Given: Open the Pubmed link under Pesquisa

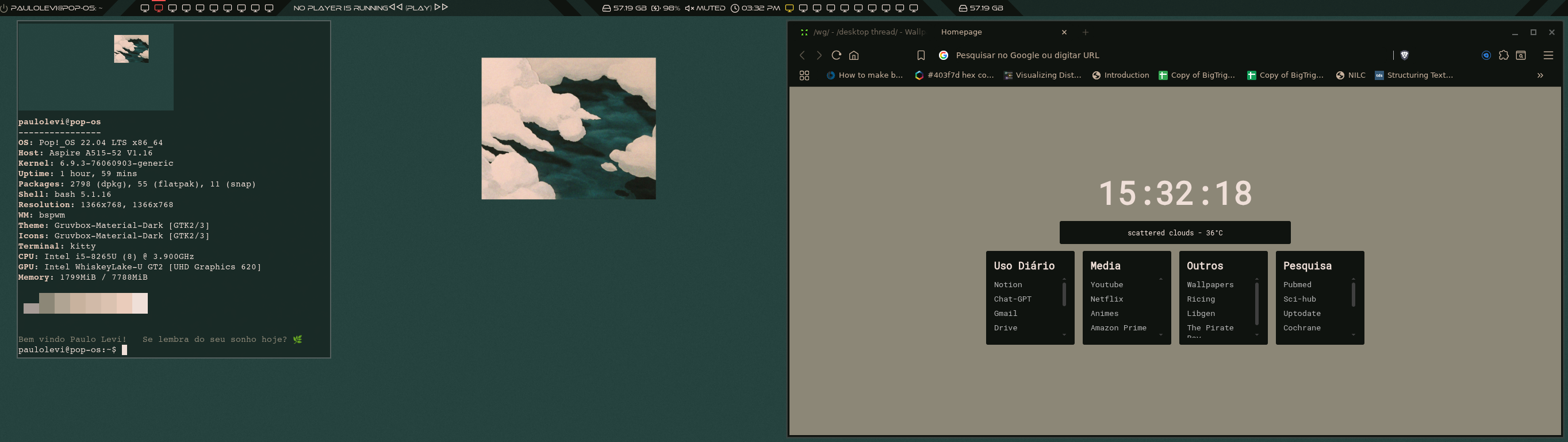Looking at the screenshot, I should point(1297,285).
